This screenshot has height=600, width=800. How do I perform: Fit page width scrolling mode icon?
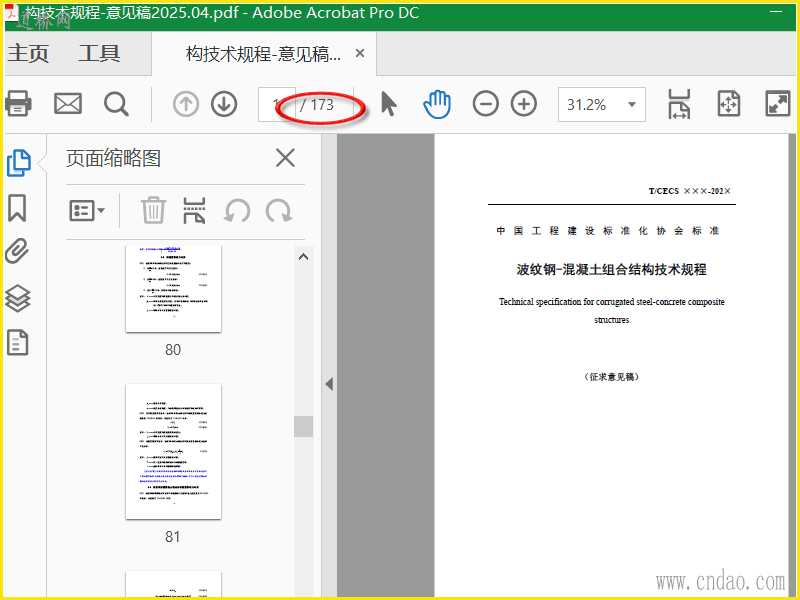pyautogui.click(x=679, y=104)
